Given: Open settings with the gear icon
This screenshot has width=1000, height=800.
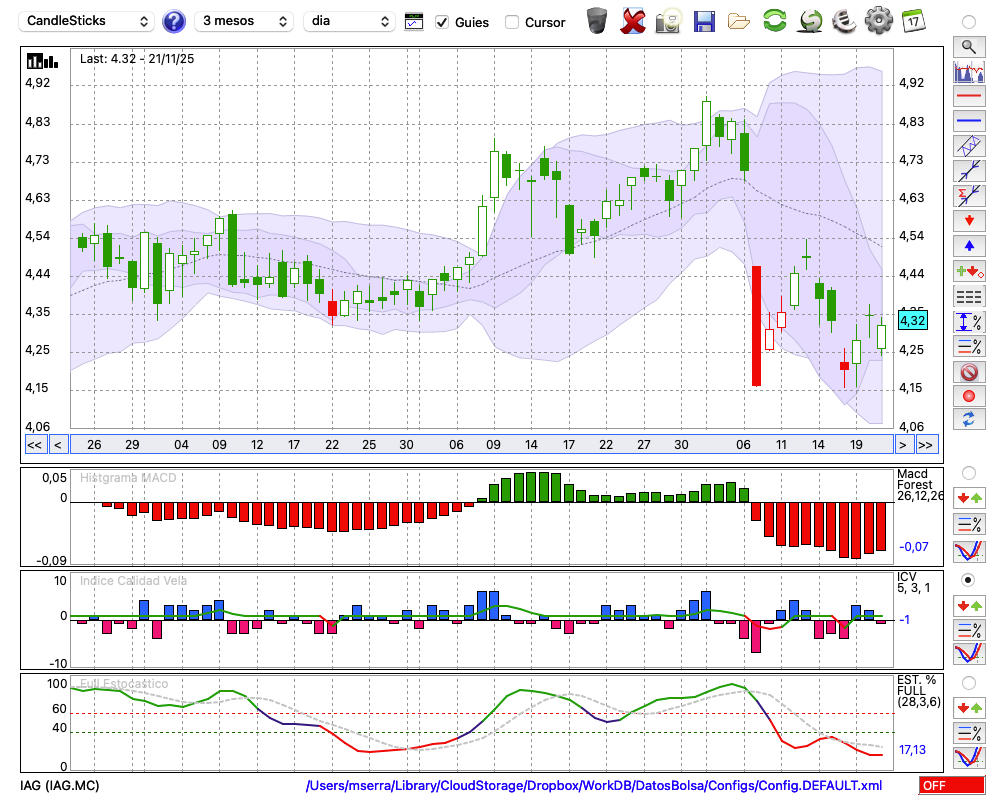Looking at the screenshot, I should pyautogui.click(x=878, y=21).
